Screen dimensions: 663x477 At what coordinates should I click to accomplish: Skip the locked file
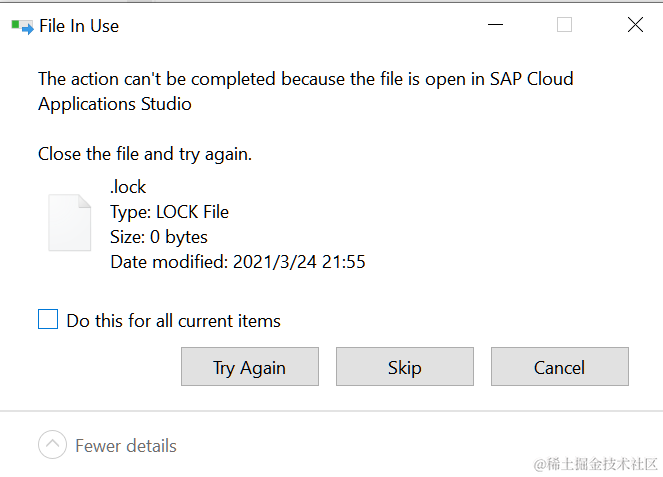point(404,367)
